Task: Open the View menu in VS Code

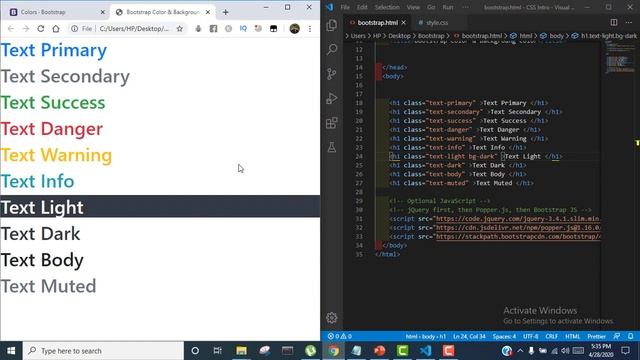Action: 413,7
